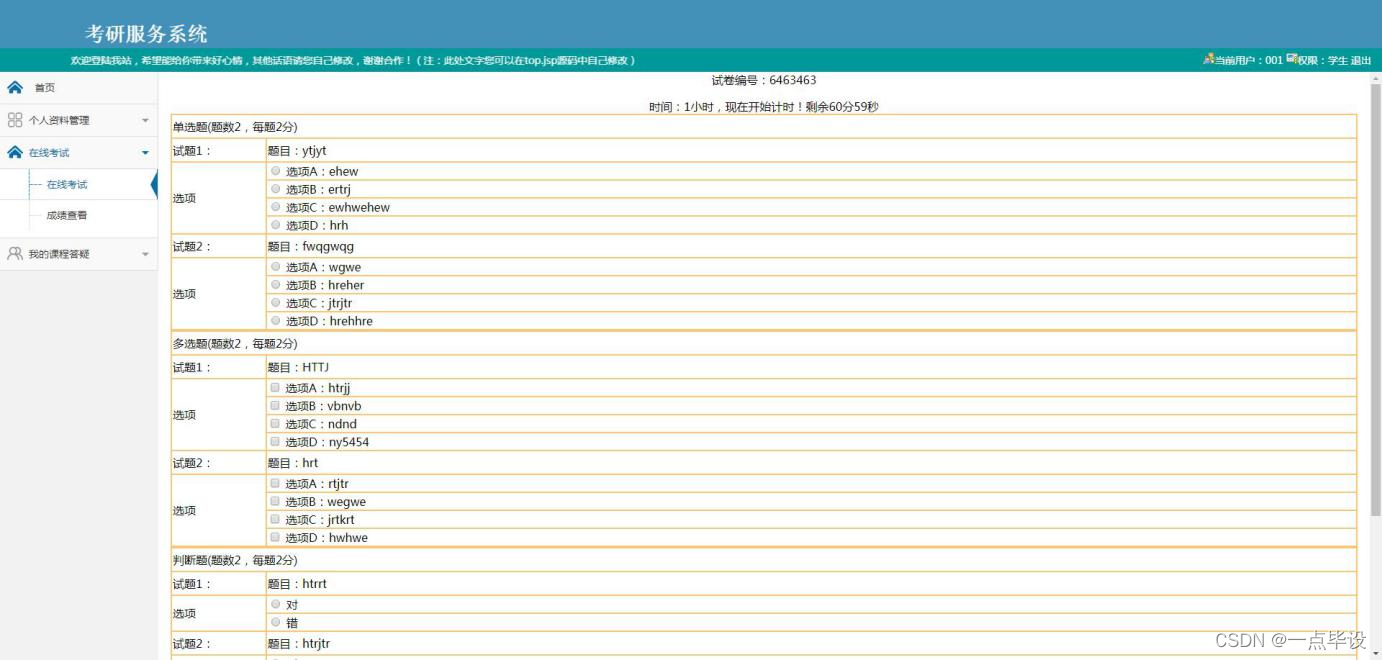Check option D ny5454 checkbox
This screenshot has height=660, width=1382.
tap(275, 441)
